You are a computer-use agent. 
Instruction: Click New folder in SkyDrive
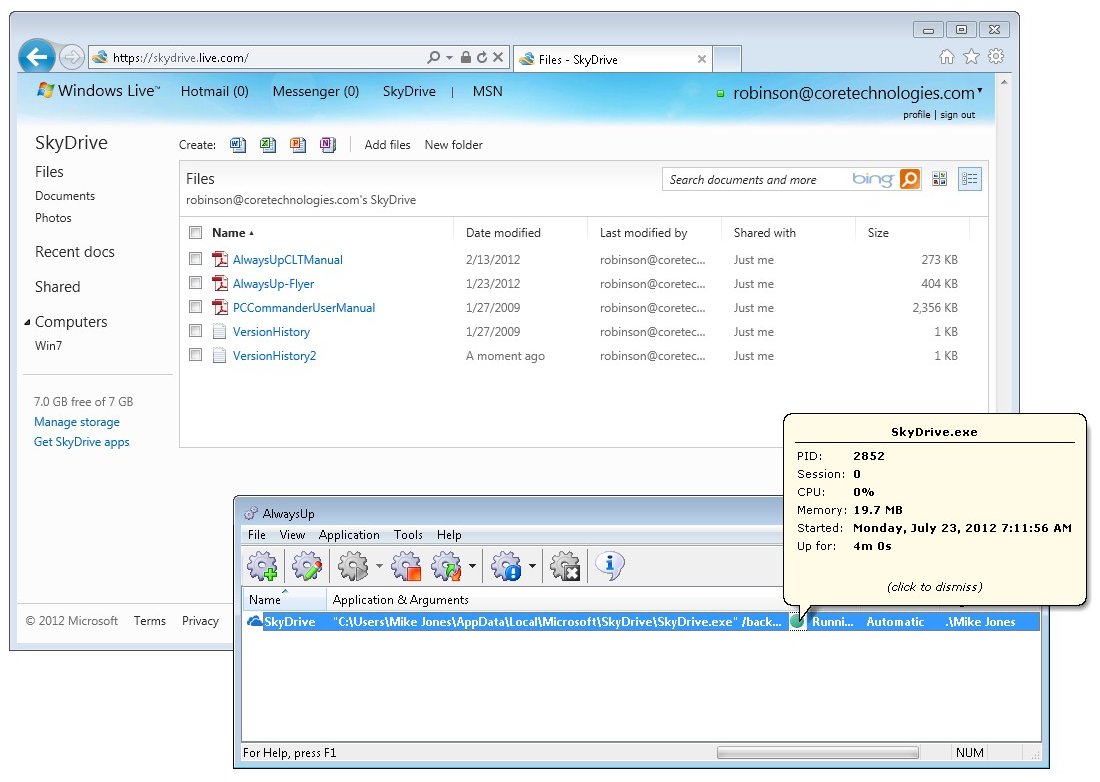pos(453,144)
